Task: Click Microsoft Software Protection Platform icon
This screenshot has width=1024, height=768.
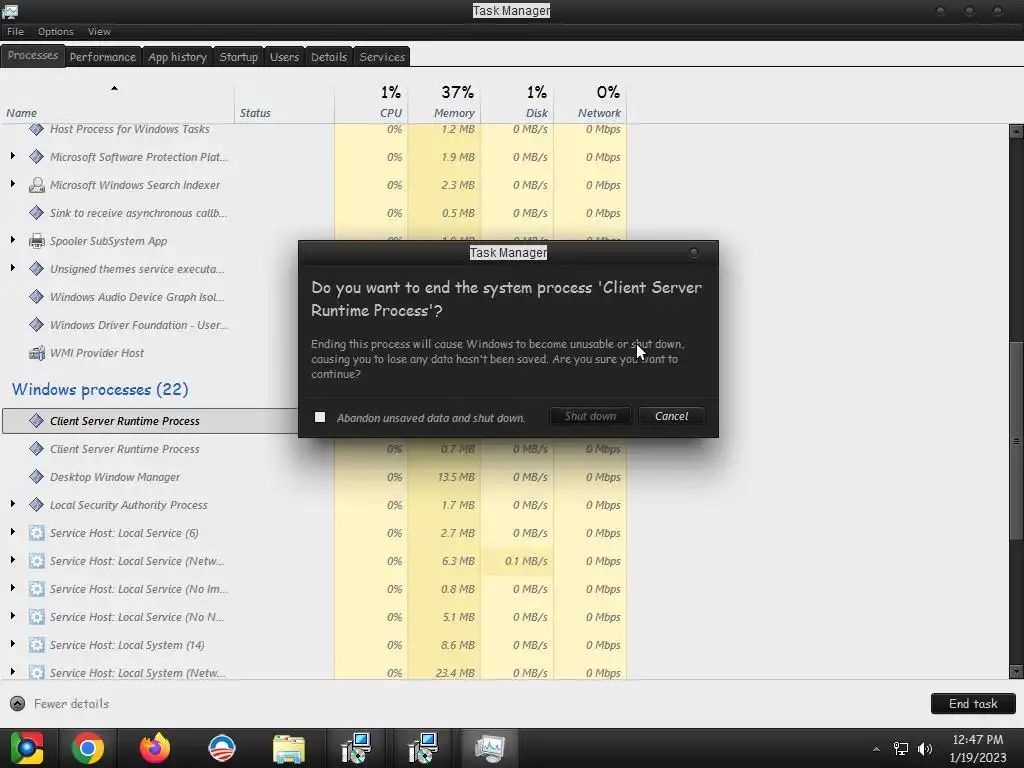Action: tap(37, 157)
